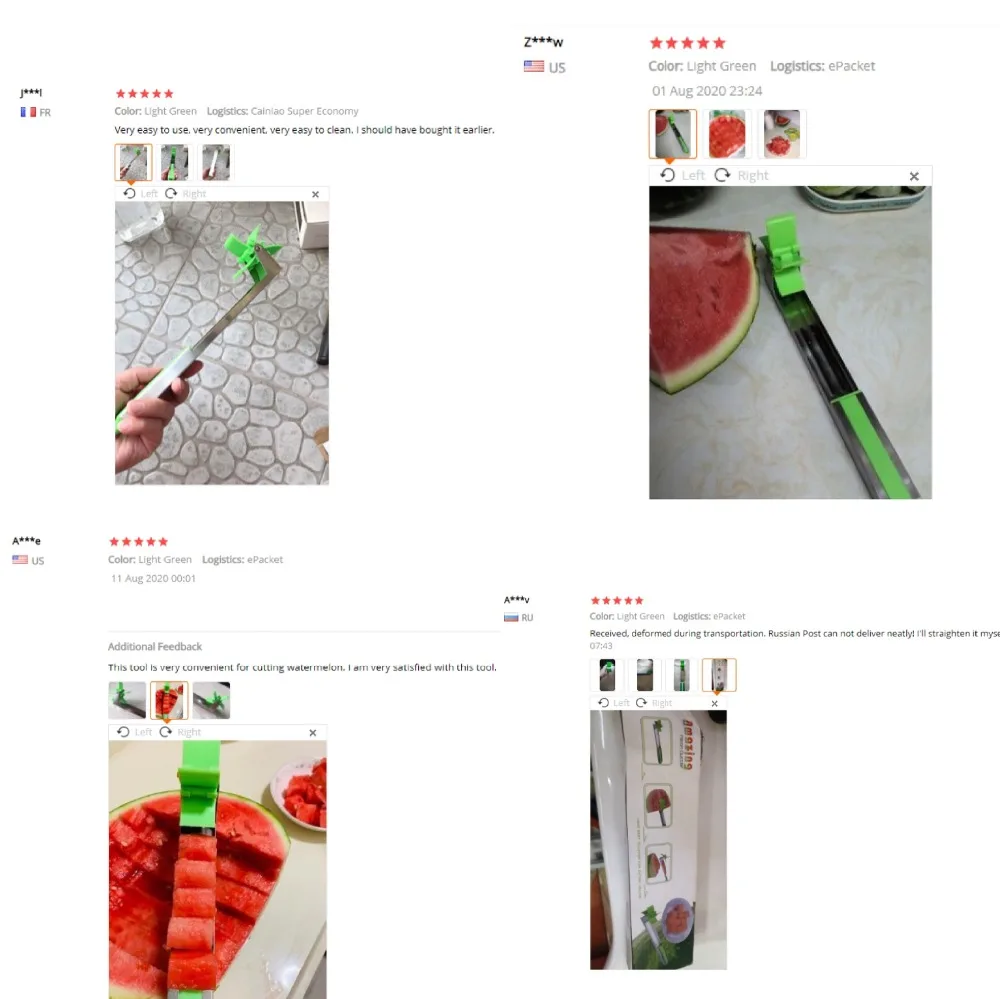Open A***e's third review thumbnail
The height and width of the screenshot is (999, 1000).
(x=211, y=700)
